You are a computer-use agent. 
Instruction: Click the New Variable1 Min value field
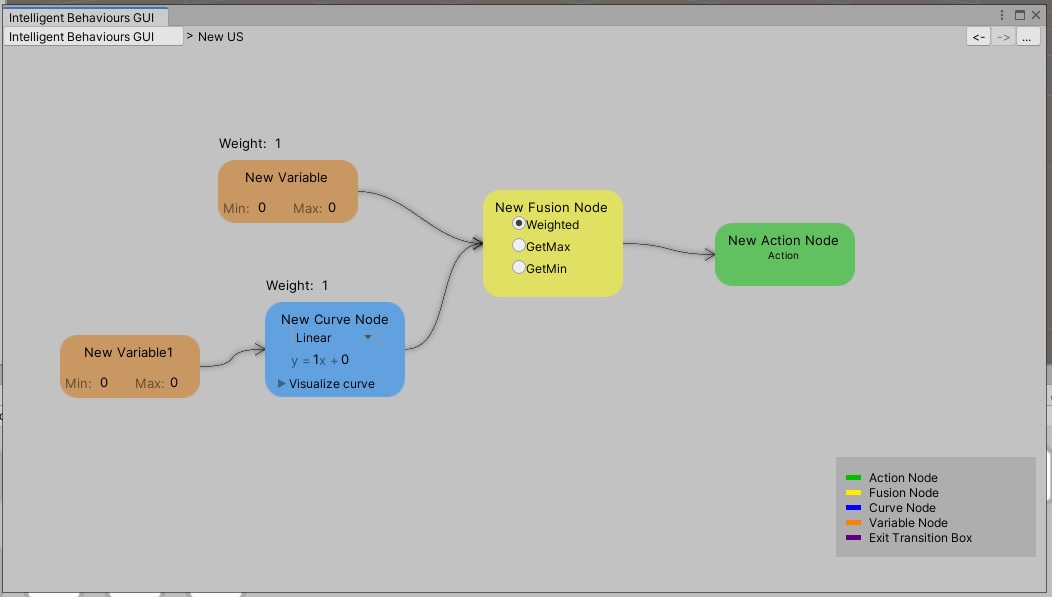click(x=104, y=382)
